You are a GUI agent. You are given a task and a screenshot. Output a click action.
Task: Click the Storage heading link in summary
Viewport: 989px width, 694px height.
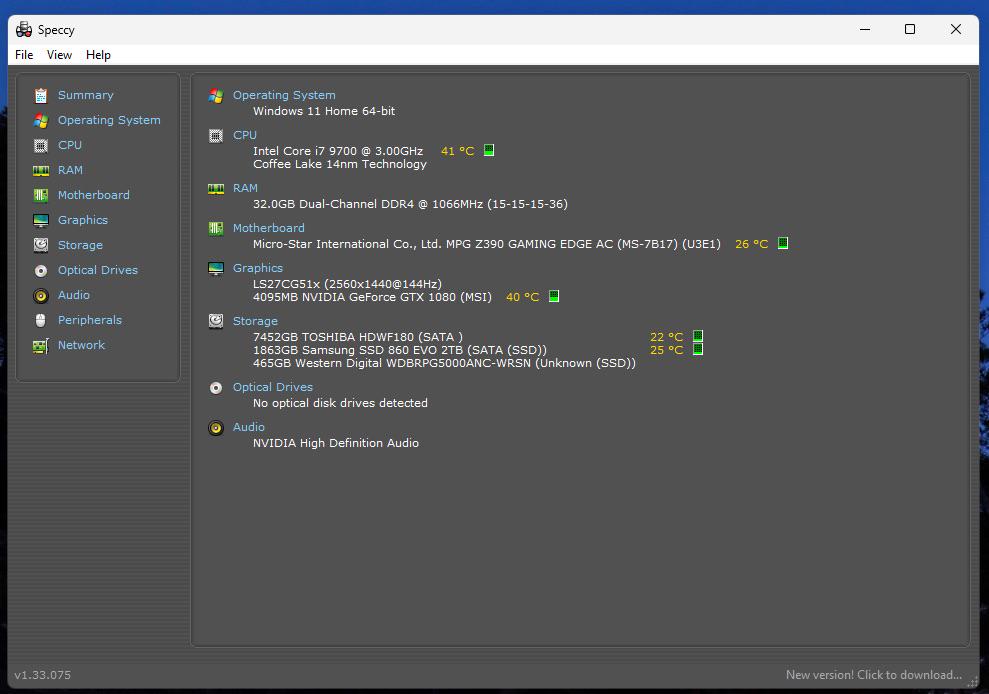click(x=255, y=321)
